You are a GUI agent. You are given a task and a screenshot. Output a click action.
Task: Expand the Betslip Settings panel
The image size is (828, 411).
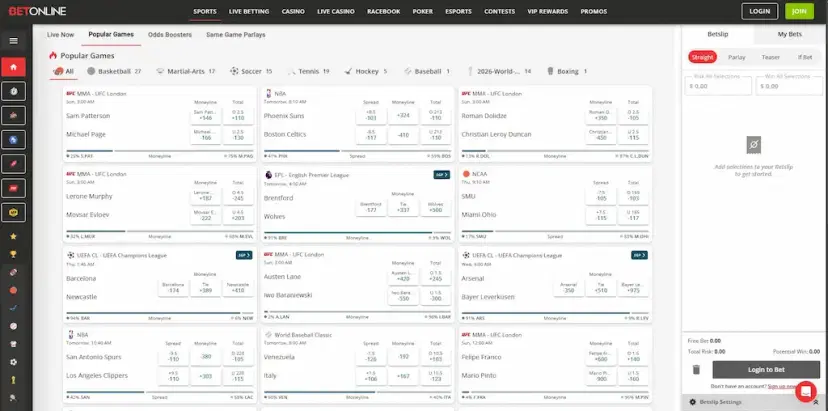pos(755,402)
